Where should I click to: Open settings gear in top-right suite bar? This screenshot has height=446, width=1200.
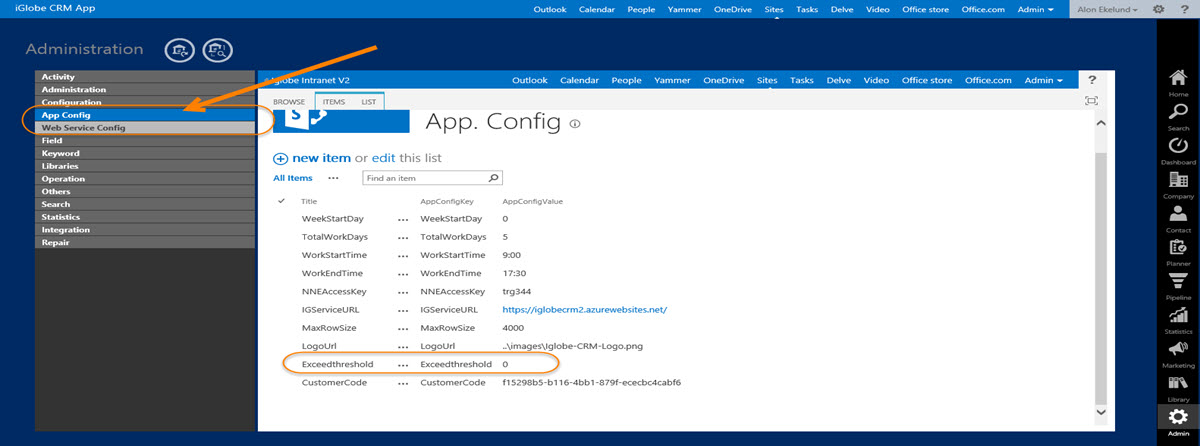click(1158, 8)
